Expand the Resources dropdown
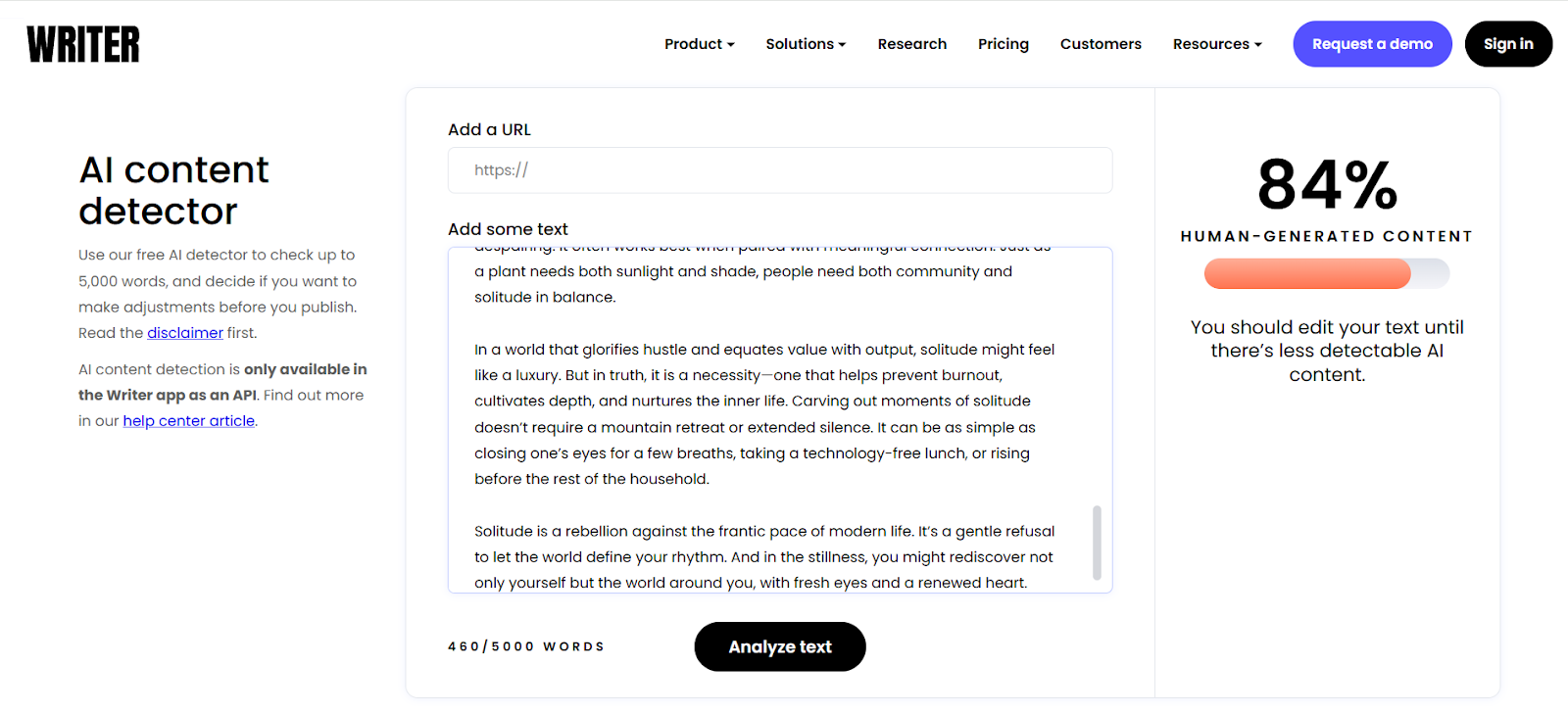Image resolution: width=1568 pixels, height=714 pixels. point(1216,44)
